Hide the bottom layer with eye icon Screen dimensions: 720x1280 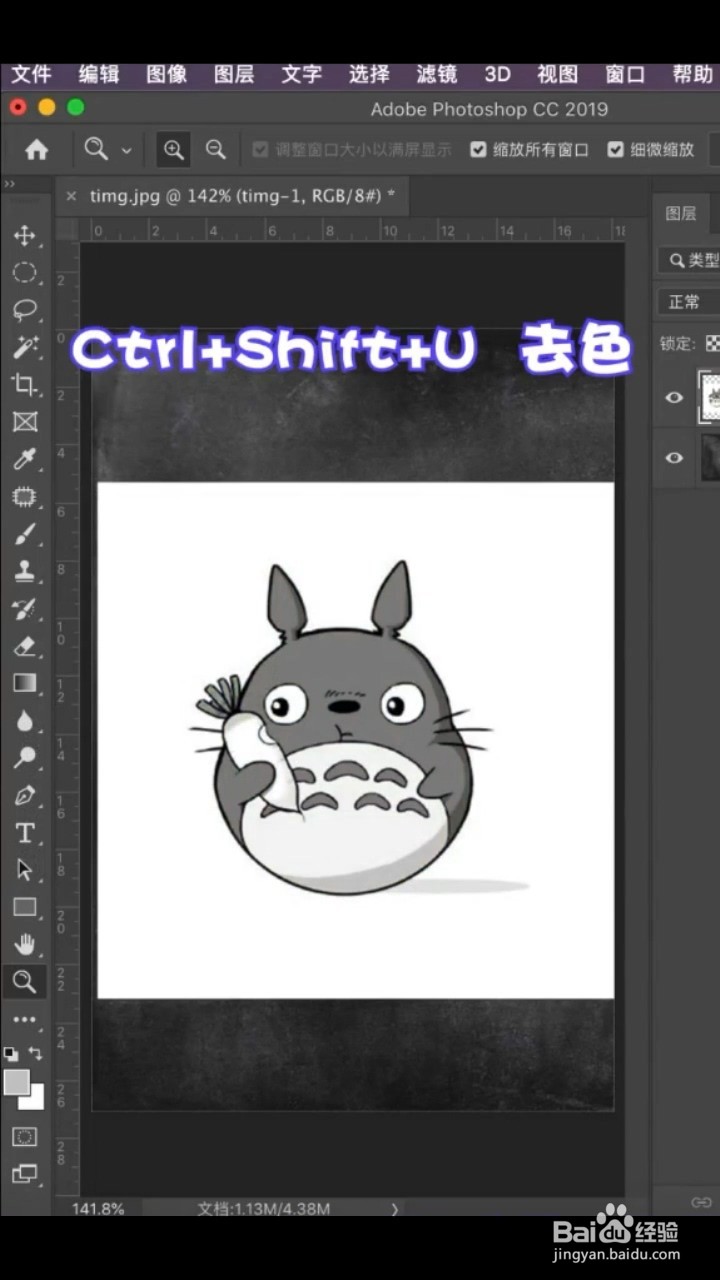[x=675, y=457]
